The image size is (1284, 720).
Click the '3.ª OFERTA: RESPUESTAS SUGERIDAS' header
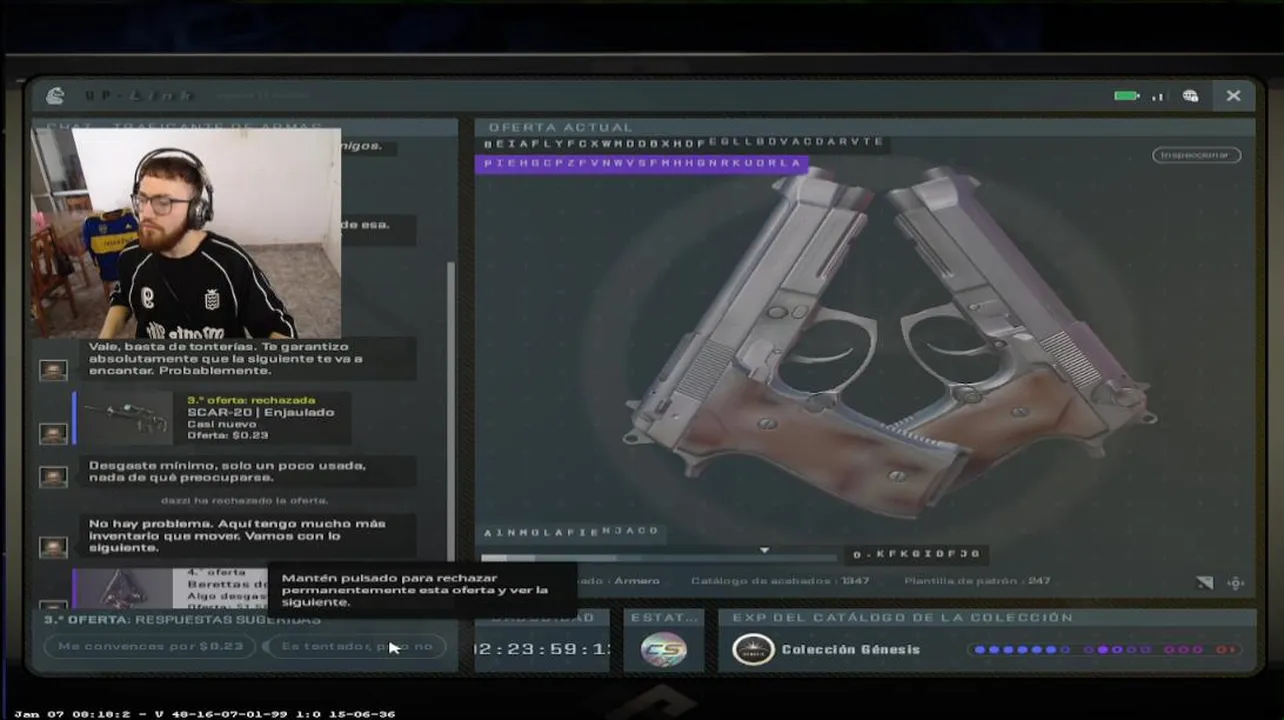click(182, 619)
